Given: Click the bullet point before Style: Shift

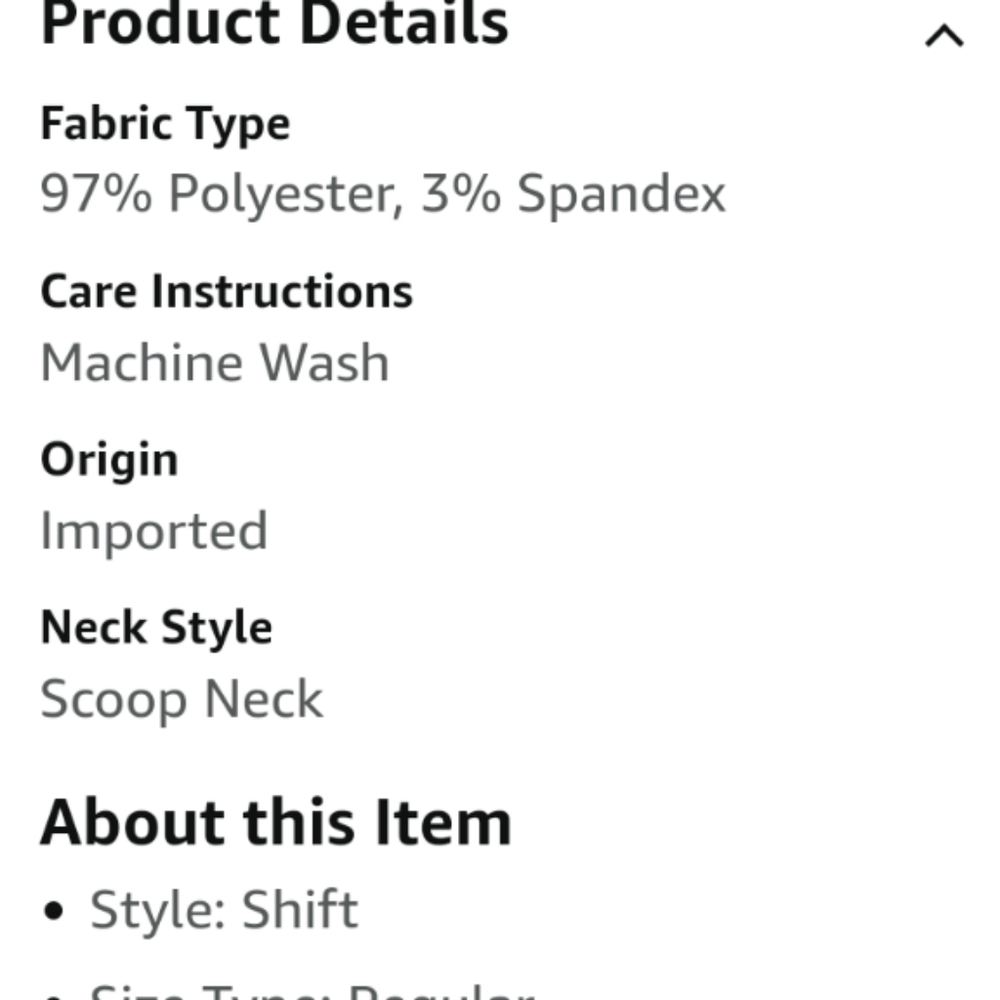Looking at the screenshot, I should pyautogui.click(x=55, y=912).
